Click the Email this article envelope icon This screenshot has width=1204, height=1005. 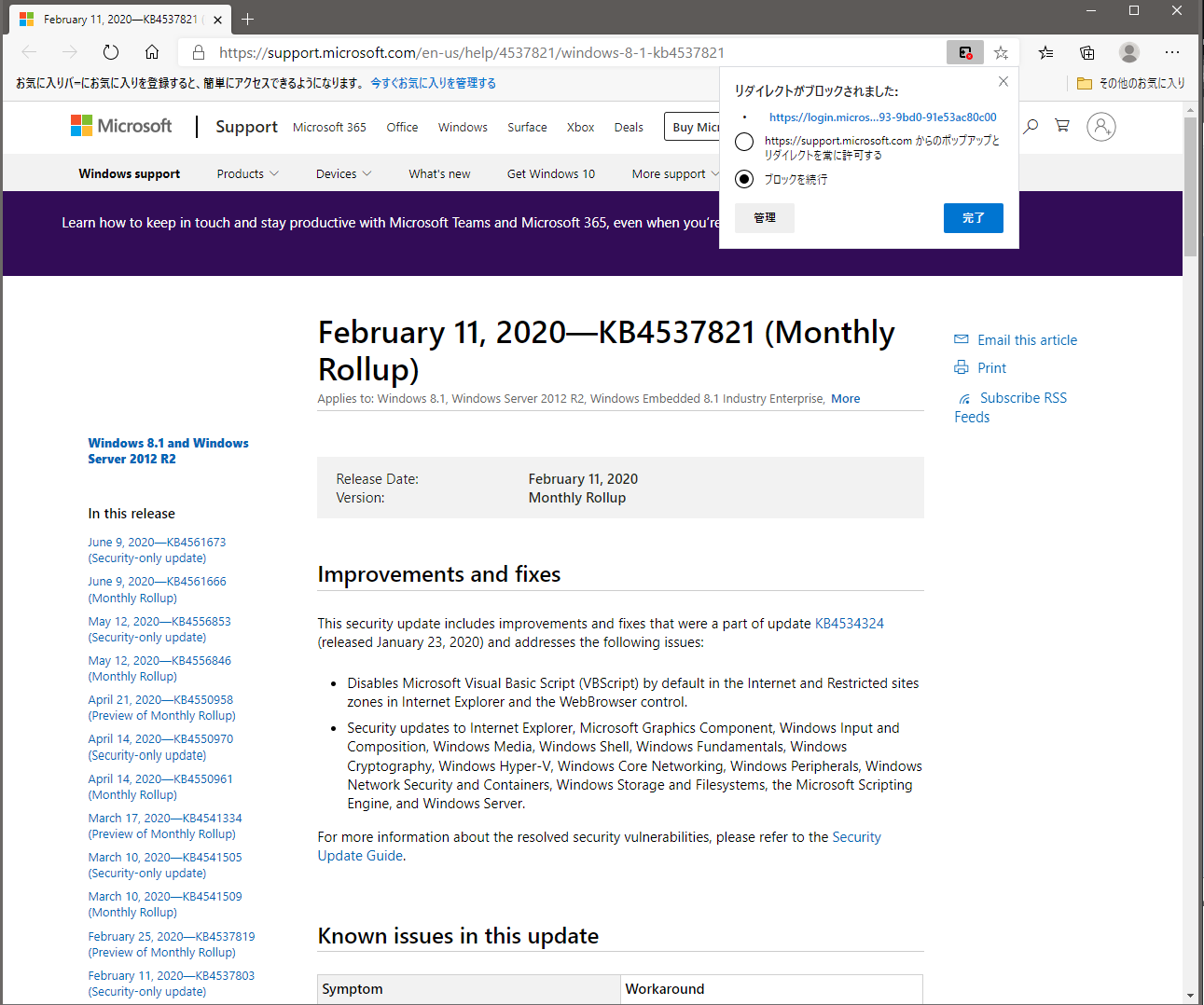[x=962, y=339]
